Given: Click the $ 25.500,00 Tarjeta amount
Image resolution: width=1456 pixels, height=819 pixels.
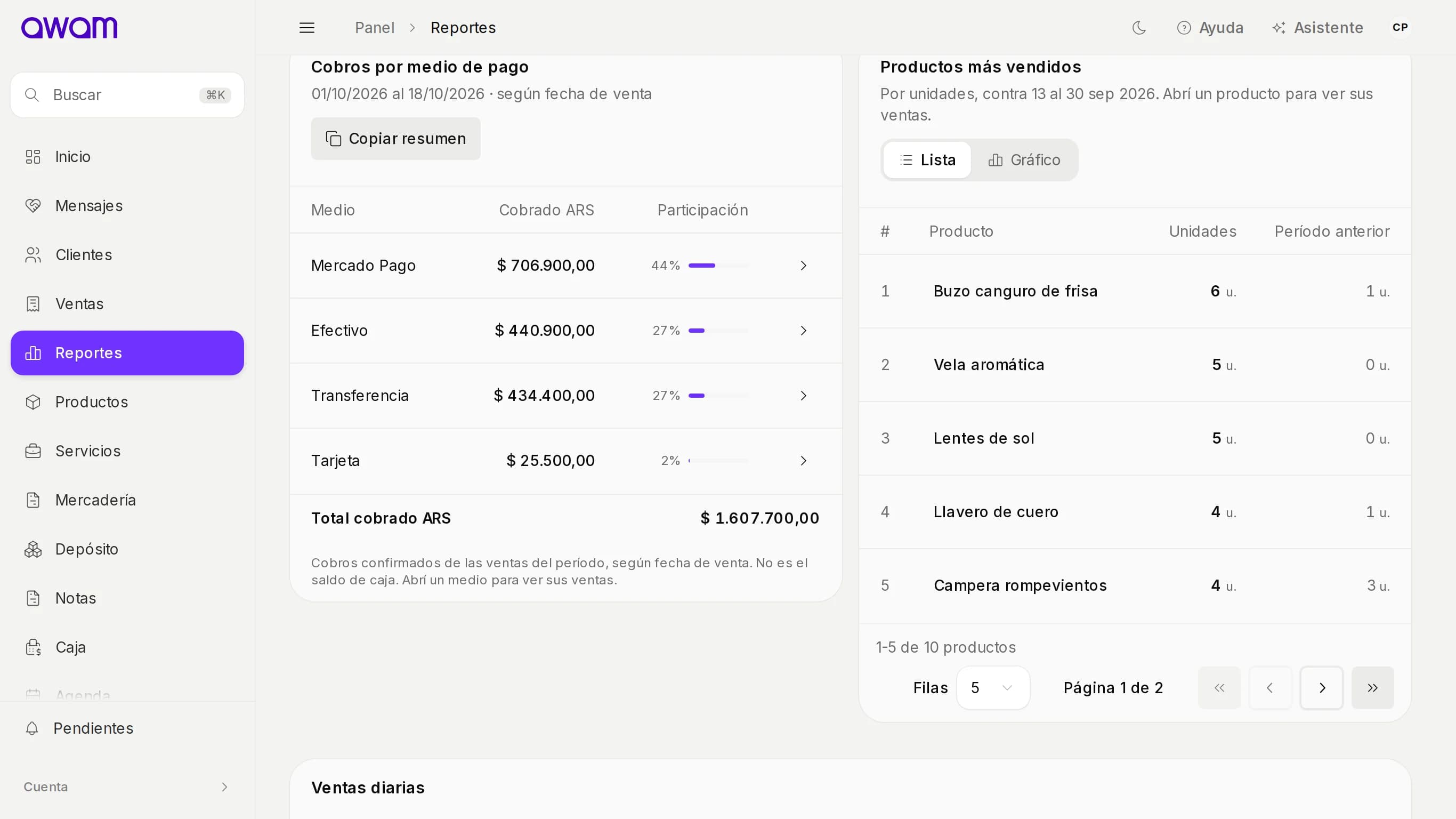Looking at the screenshot, I should coord(550,460).
